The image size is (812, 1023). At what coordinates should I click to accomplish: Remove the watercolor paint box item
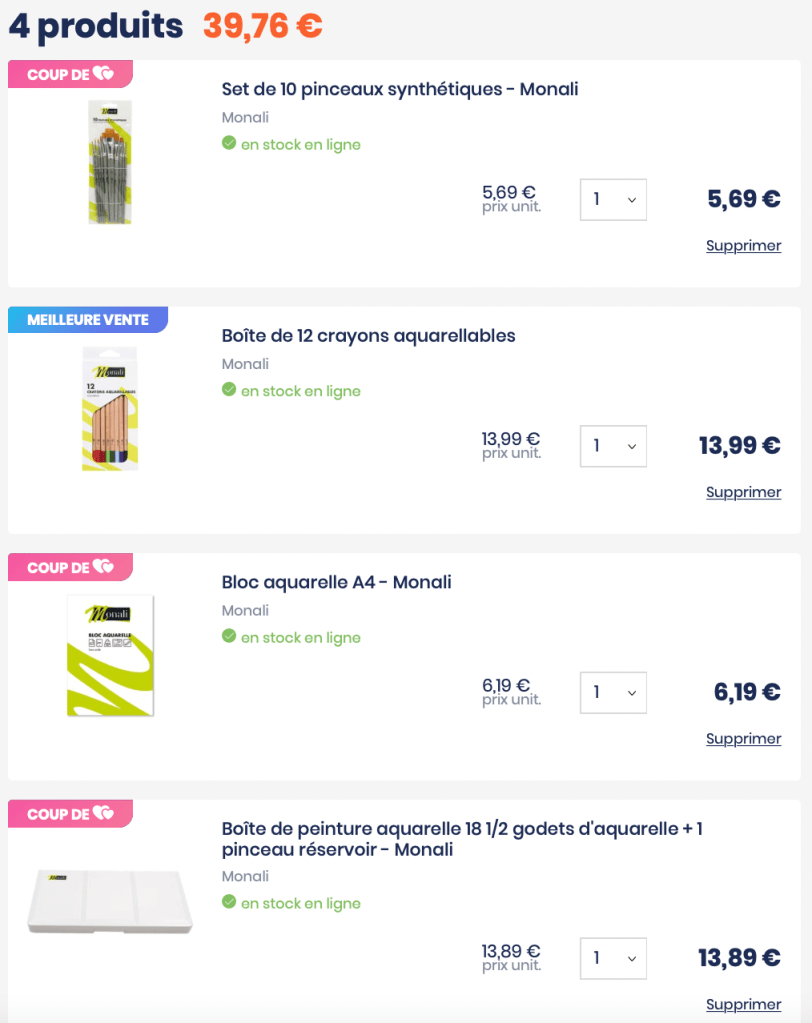click(x=743, y=1005)
